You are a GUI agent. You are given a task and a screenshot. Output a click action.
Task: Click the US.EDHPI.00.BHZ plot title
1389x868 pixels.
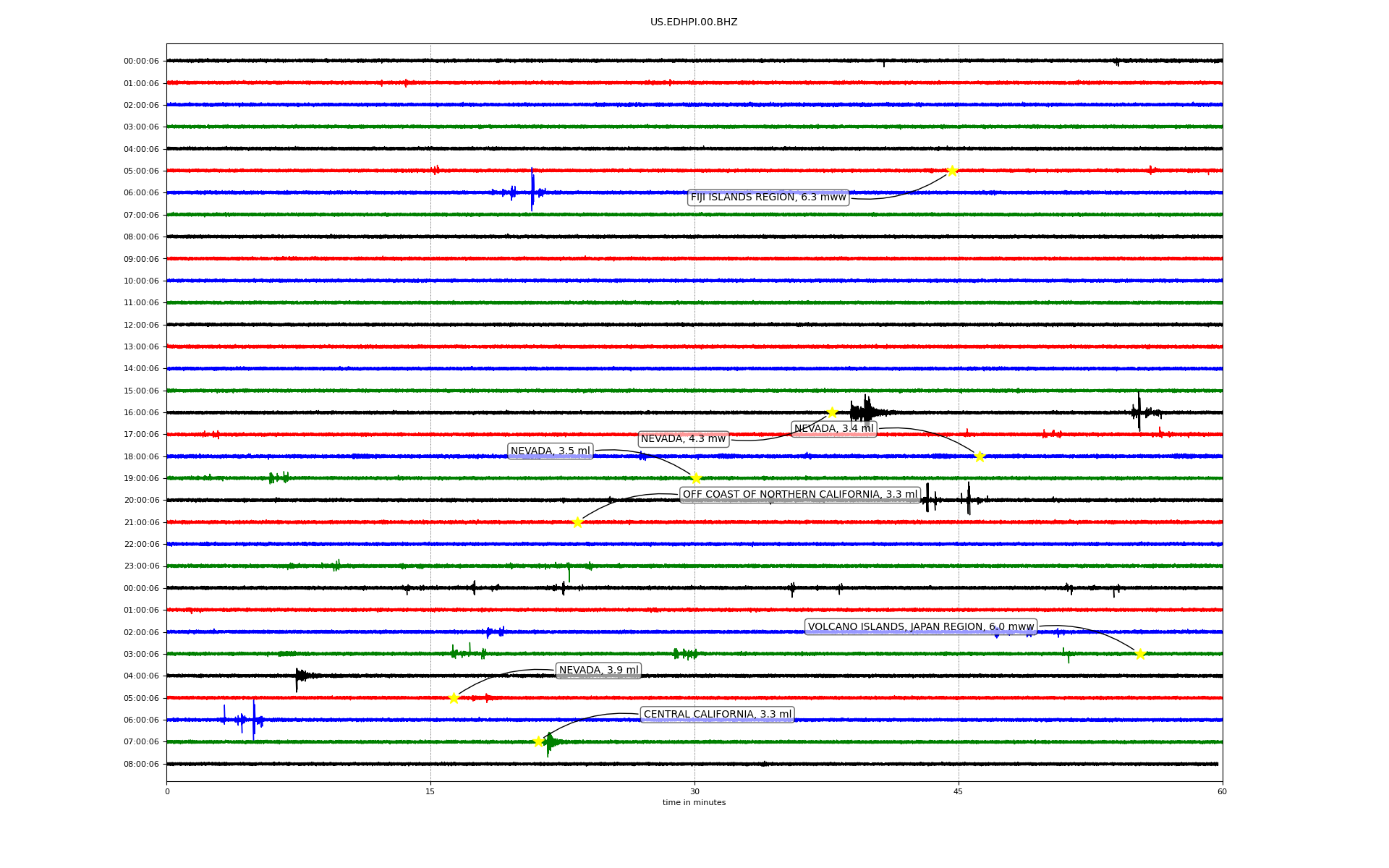click(x=694, y=22)
